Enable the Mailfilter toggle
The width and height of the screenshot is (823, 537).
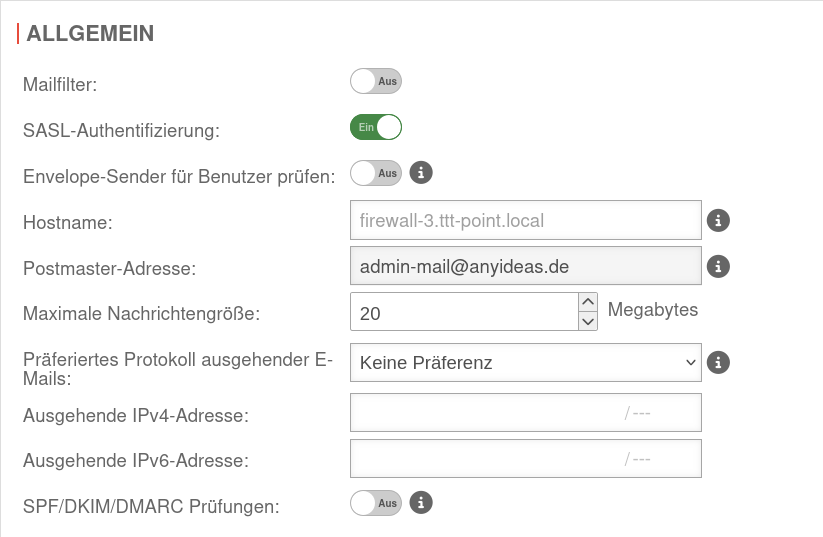point(375,81)
